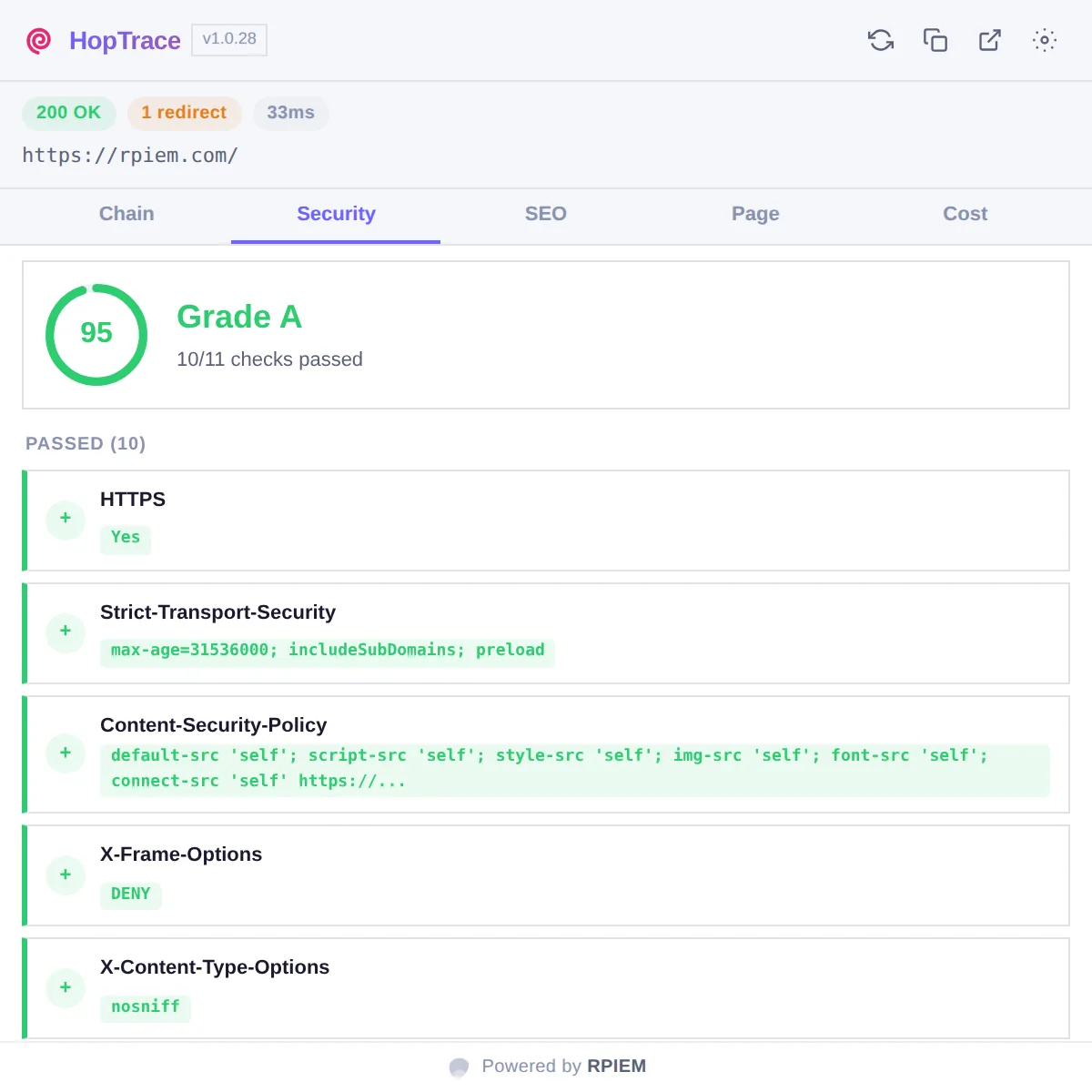Click the Content-Security-Policy title
The image size is (1092, 1092).
click(x=213, y=725)
